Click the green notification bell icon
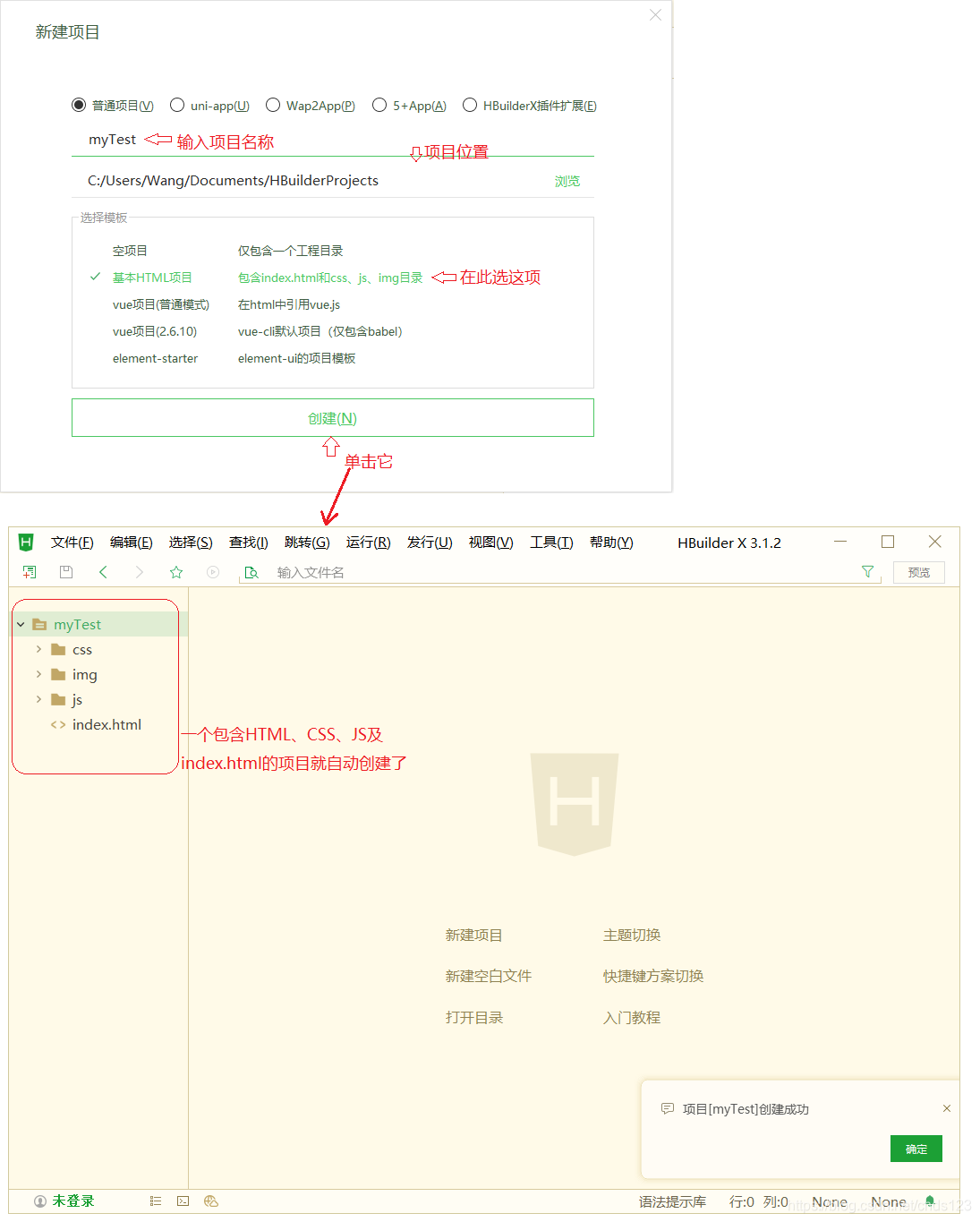 pos(930,1201)
